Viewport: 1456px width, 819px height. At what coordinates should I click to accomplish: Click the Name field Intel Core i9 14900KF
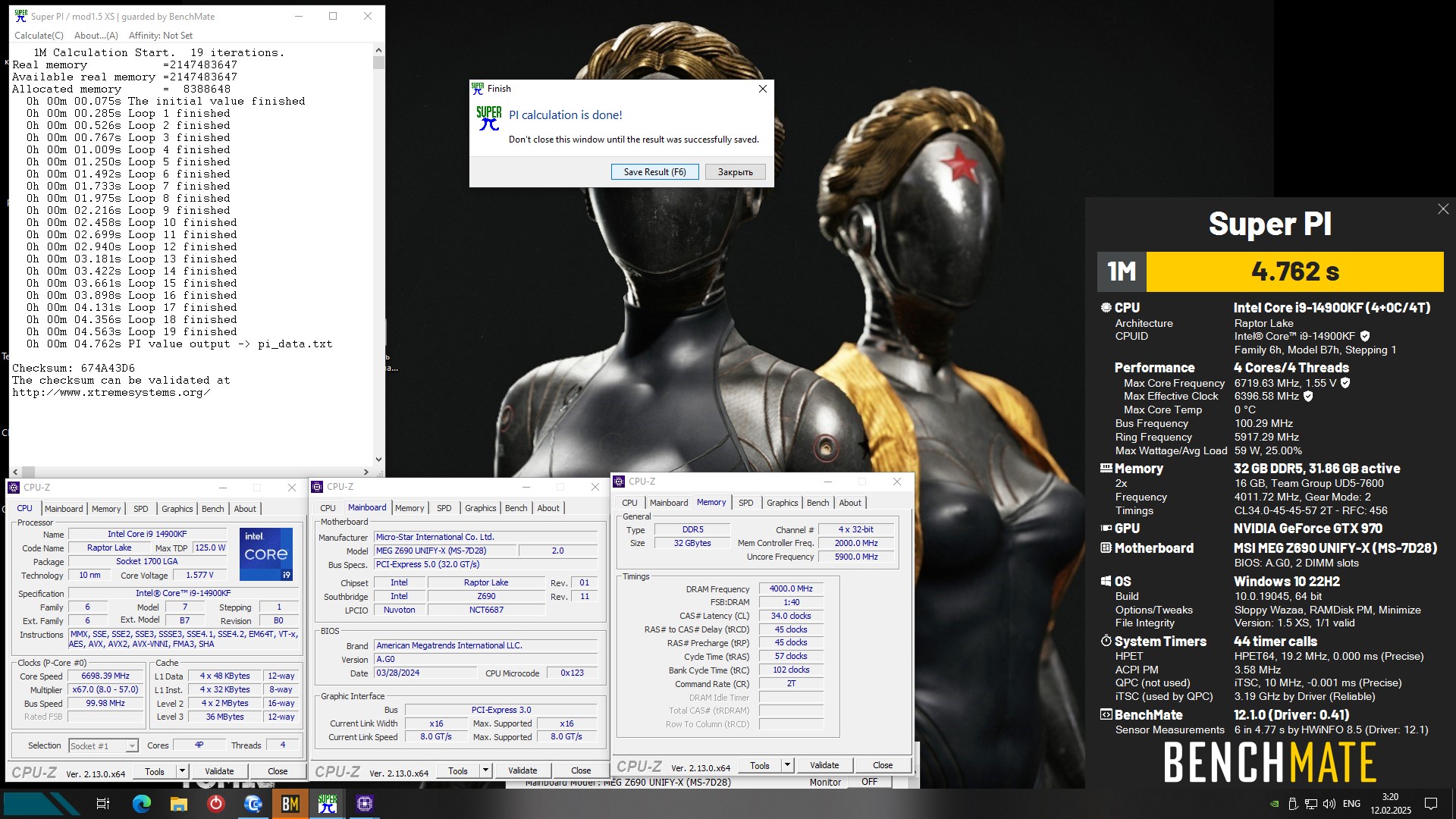pyautogui.click(x=147, y=535)
